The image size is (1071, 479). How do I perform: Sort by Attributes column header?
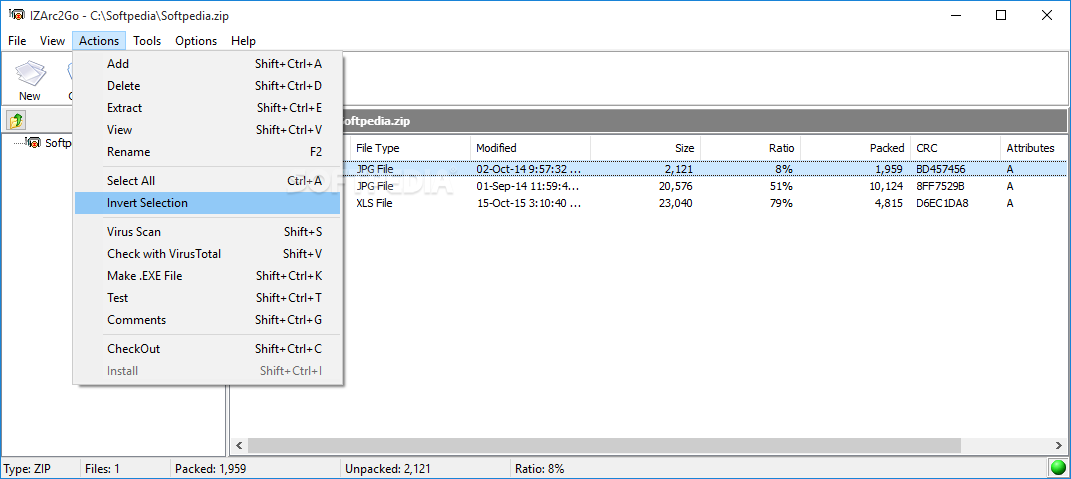[x=1033, y=148]
